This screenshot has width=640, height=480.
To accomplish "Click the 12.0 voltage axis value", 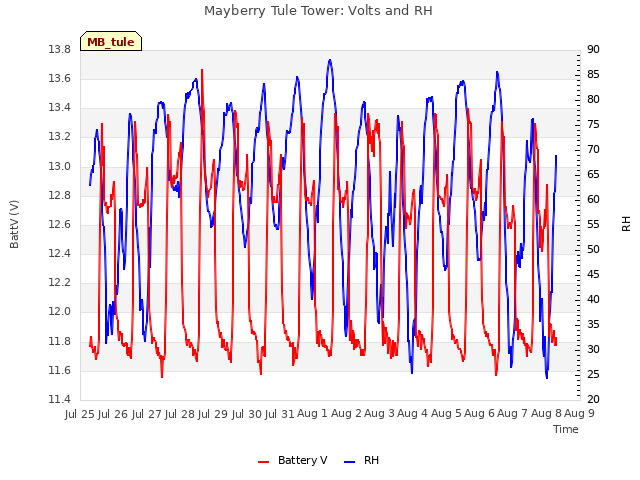I will (x=59, y=312).
